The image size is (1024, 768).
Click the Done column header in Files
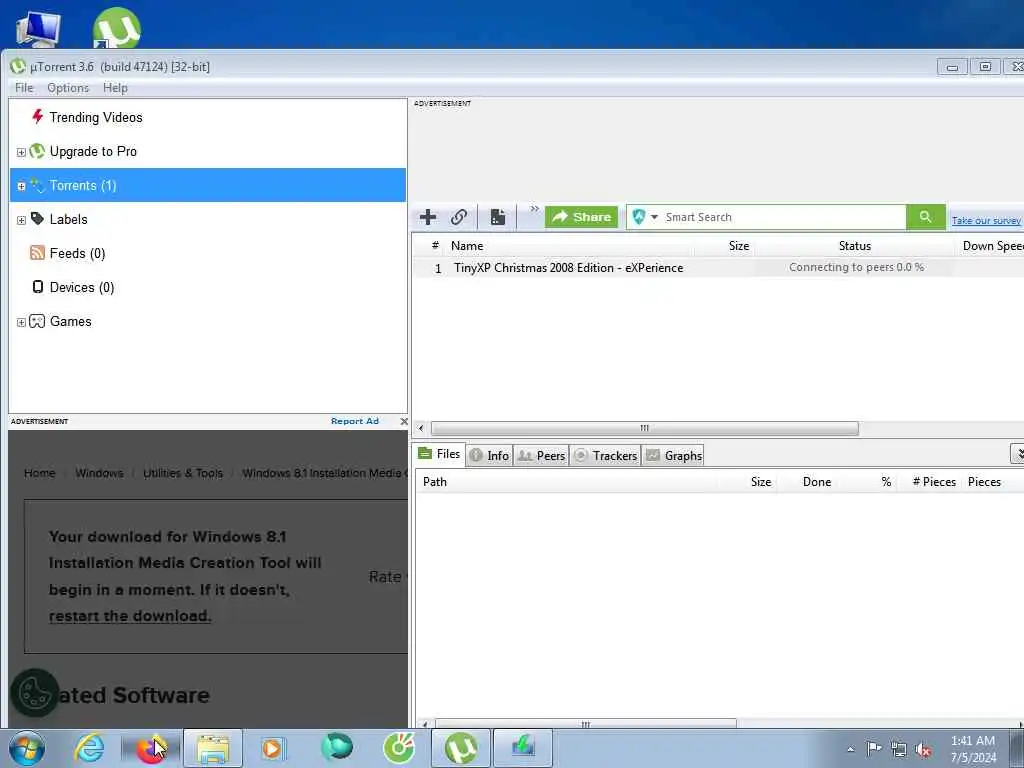817,482
